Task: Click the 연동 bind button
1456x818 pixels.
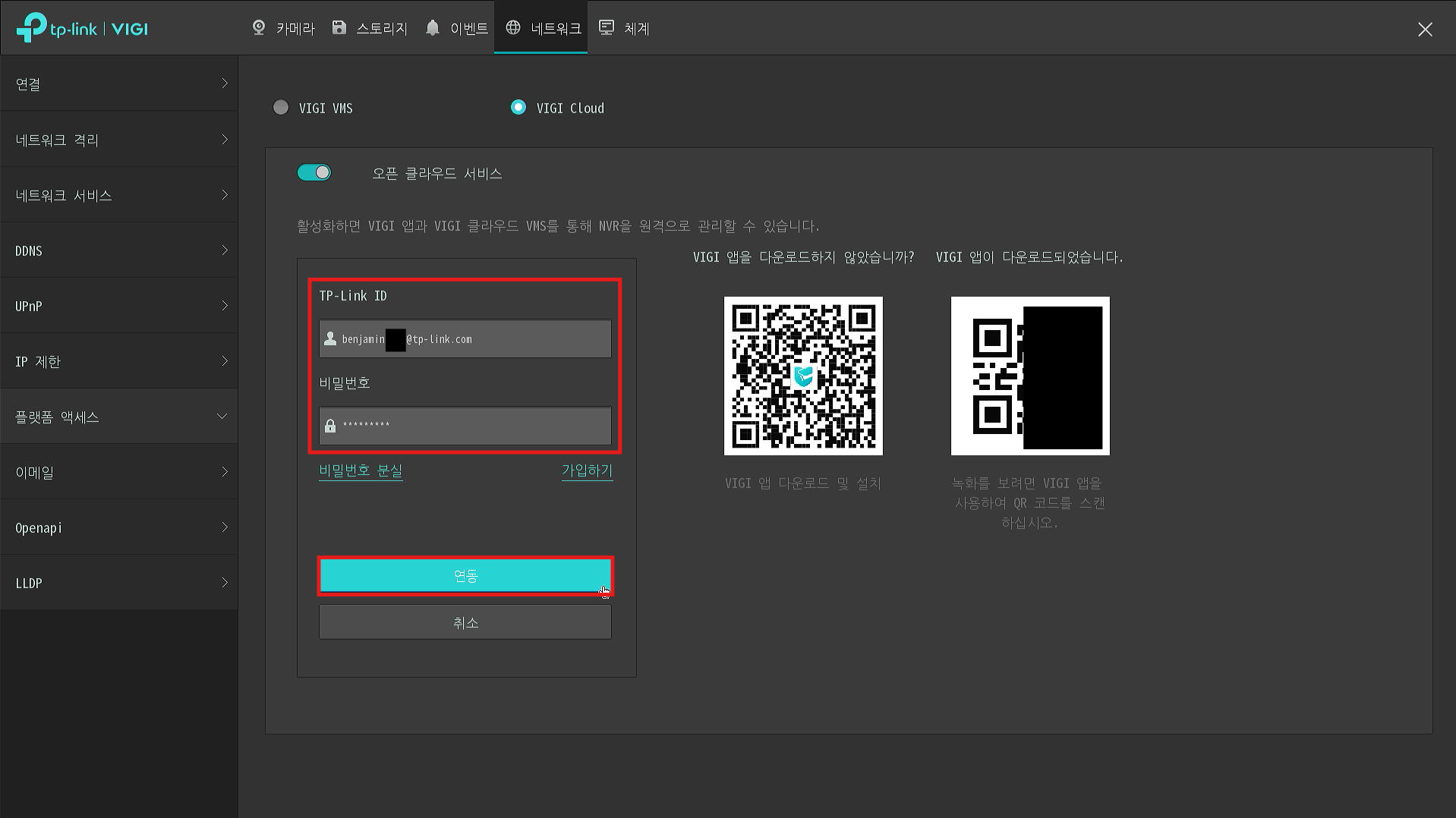Action: 465,576
